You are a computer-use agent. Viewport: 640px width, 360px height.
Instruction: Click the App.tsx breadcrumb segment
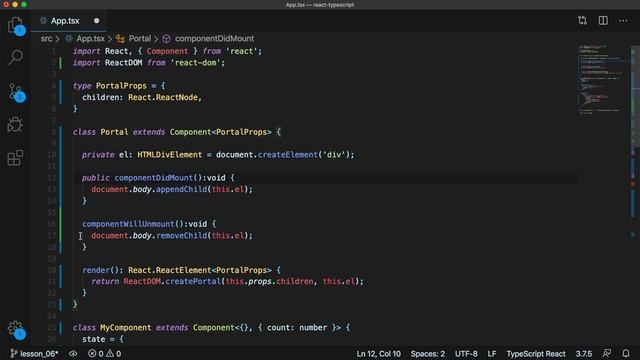point(90,38)
